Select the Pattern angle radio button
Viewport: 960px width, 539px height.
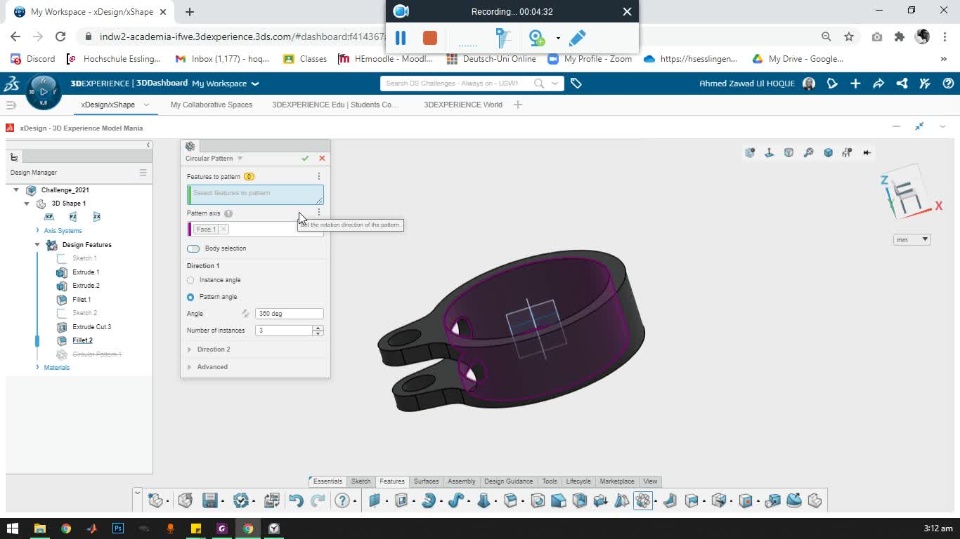(x=190, y=297)
